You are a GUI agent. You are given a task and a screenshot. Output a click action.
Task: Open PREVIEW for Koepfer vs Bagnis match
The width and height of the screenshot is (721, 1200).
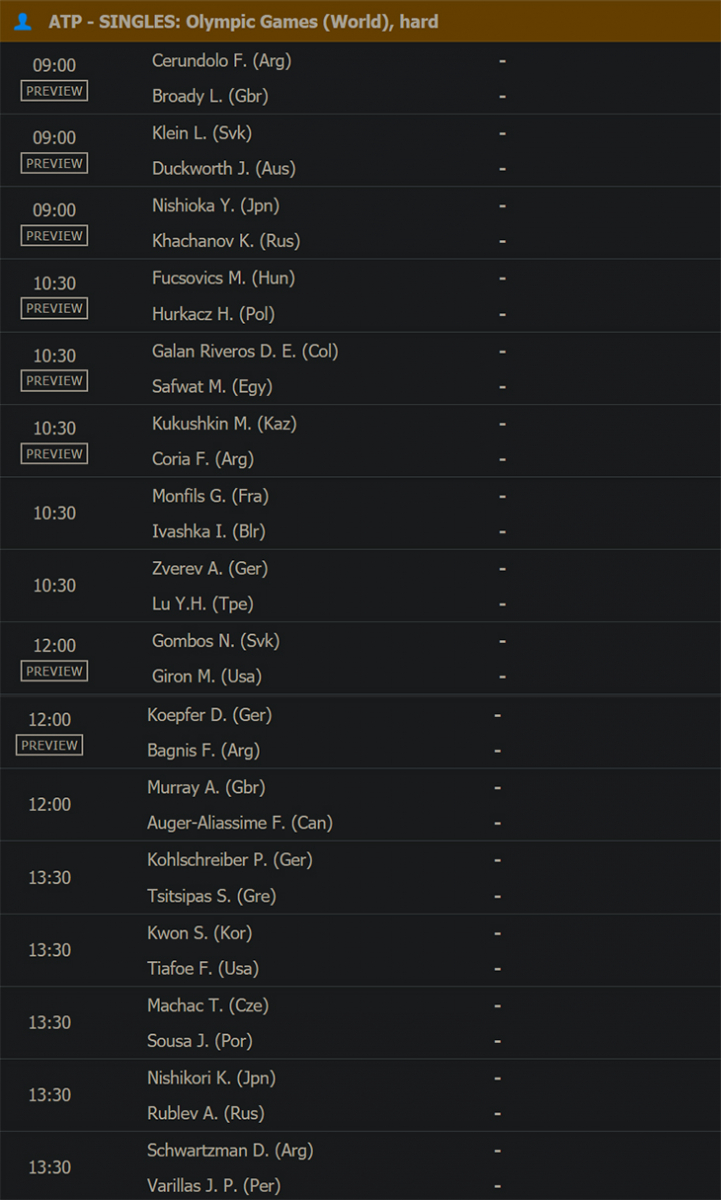pyautogui.click(x=50, y=745)
